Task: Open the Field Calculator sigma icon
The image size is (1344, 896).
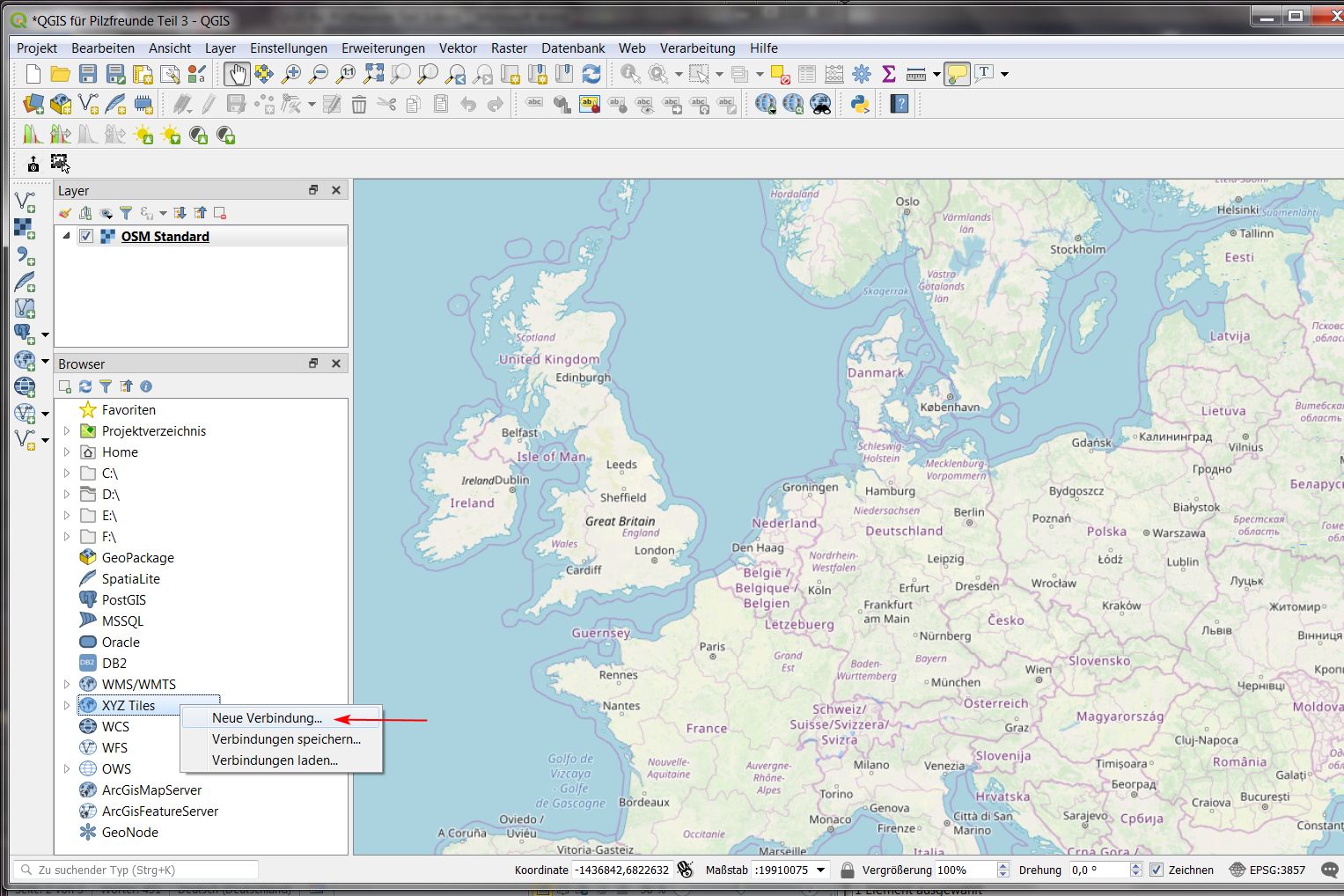Action: pos(888,74)
